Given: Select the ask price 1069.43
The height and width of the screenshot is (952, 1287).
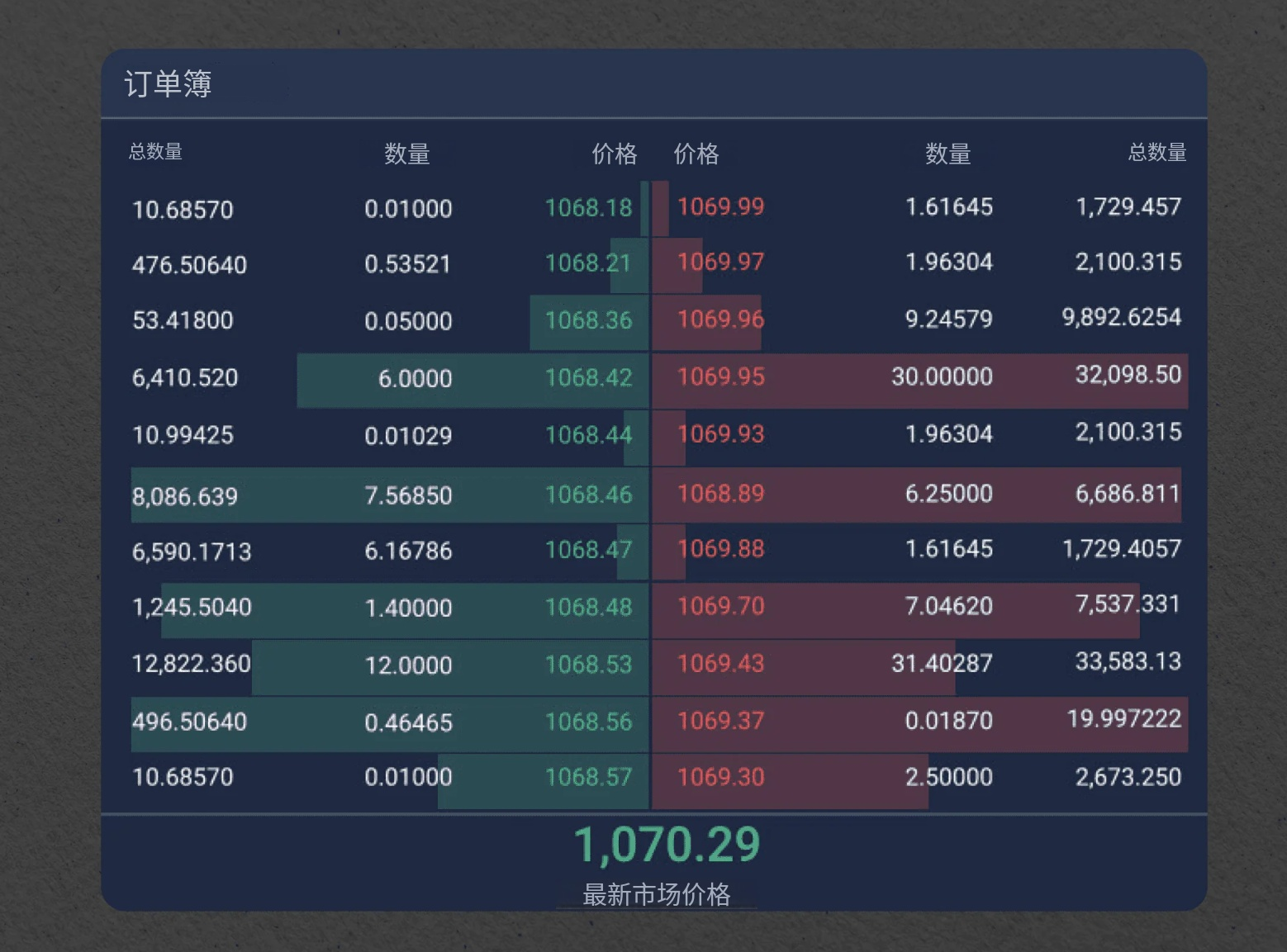Looking at the screenshot, I should click(720, 663).
